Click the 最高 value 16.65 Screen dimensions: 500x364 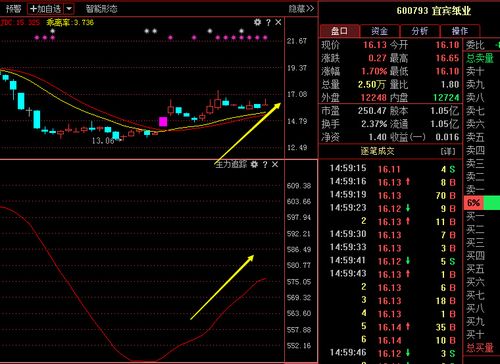tap(447, 58)
